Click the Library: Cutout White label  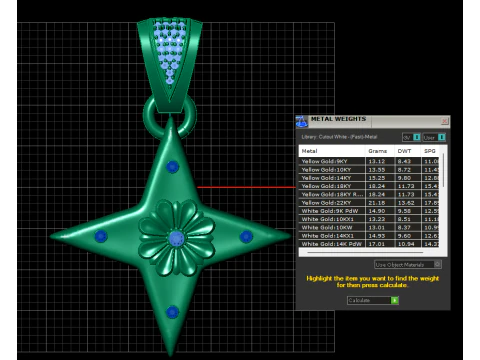(x=339, y=137)
